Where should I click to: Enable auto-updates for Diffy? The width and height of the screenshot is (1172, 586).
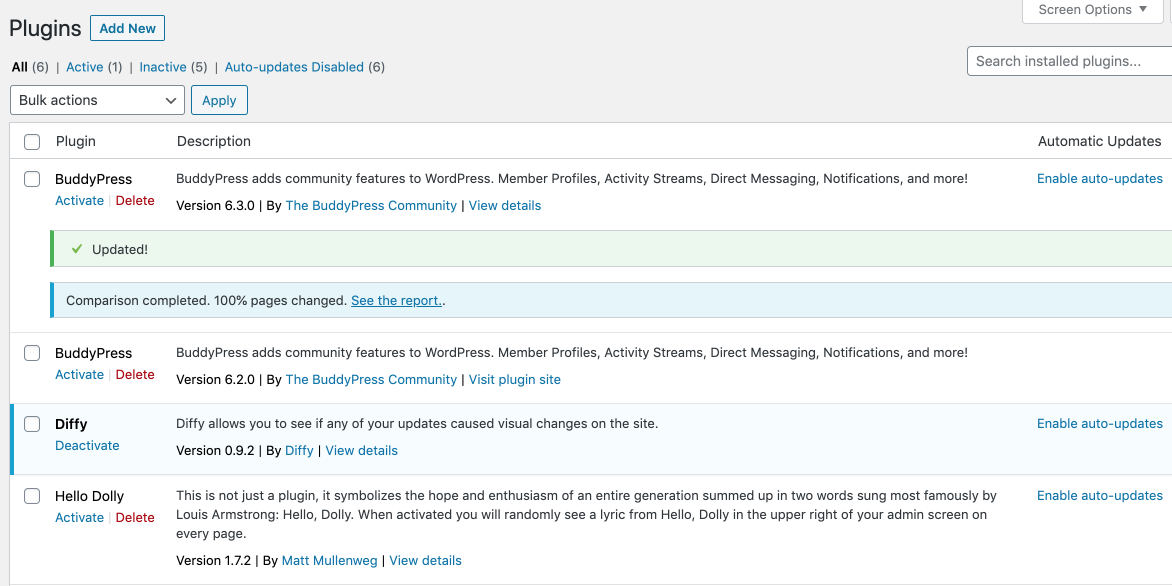(x=1099, y=424)
